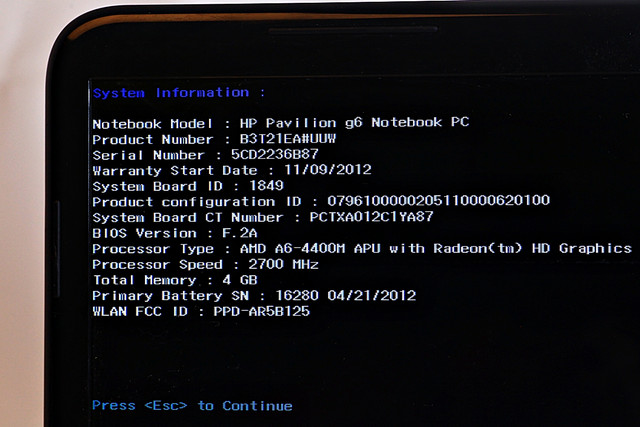Click 'Press <Esc> to Continue' prompt
This screenshot has height=427, width=640.
(x=192, y=405)
